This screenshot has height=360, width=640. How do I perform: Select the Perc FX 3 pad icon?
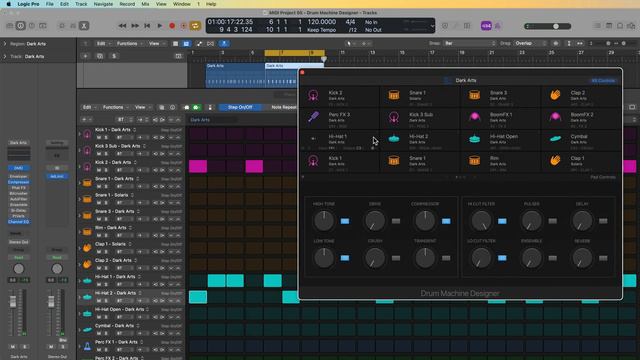tap(313, 117)
